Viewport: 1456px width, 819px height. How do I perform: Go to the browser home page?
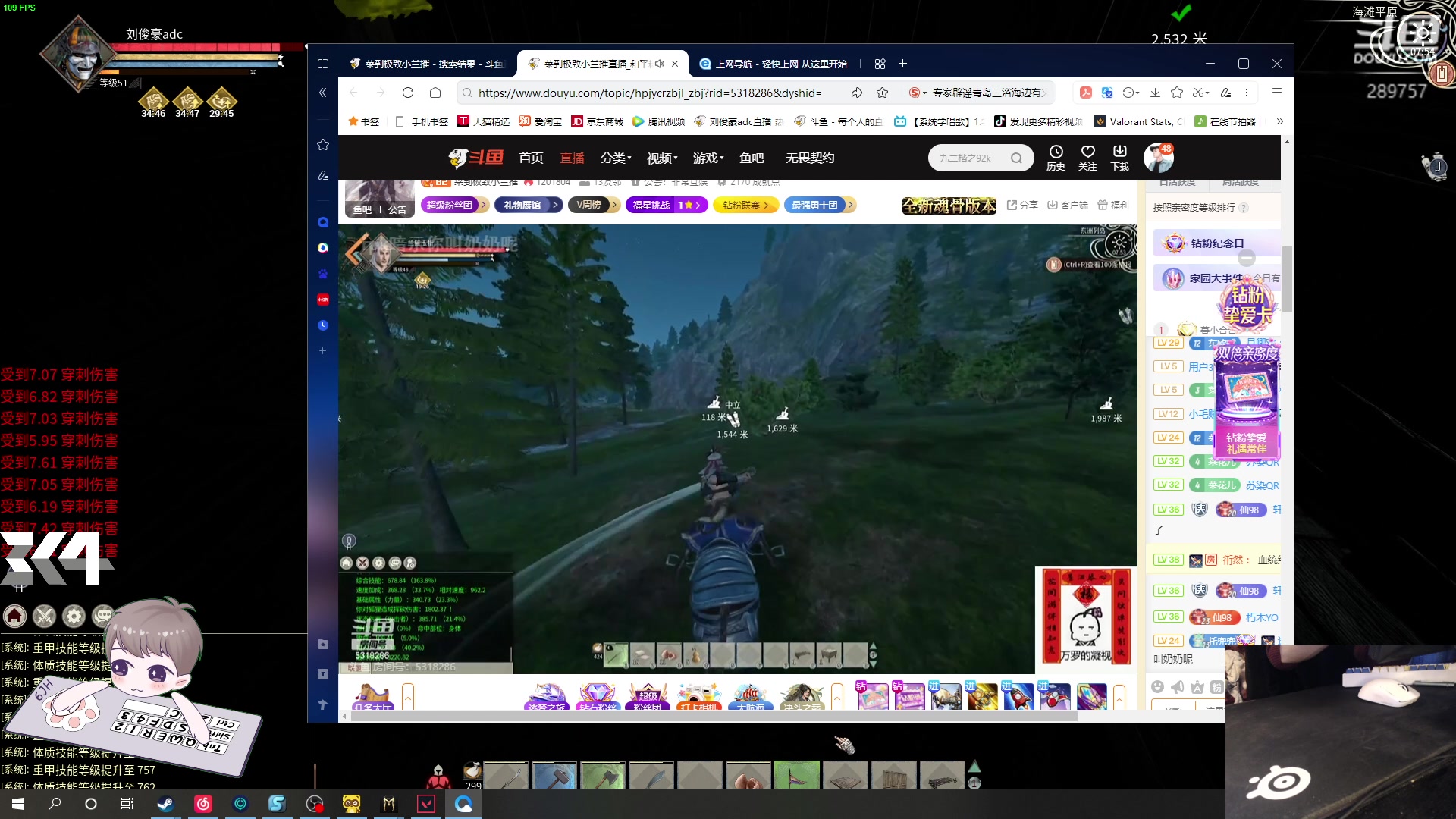click(x=435, y=93)
